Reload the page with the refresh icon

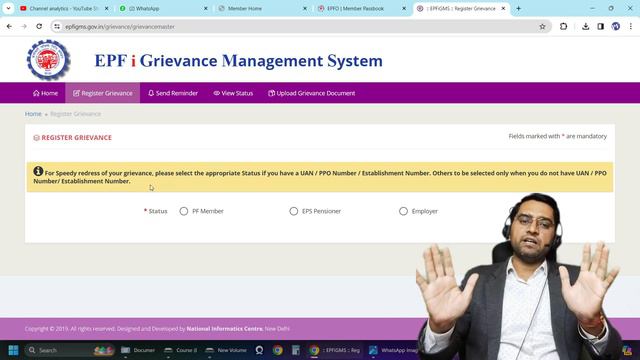point(39,27)
